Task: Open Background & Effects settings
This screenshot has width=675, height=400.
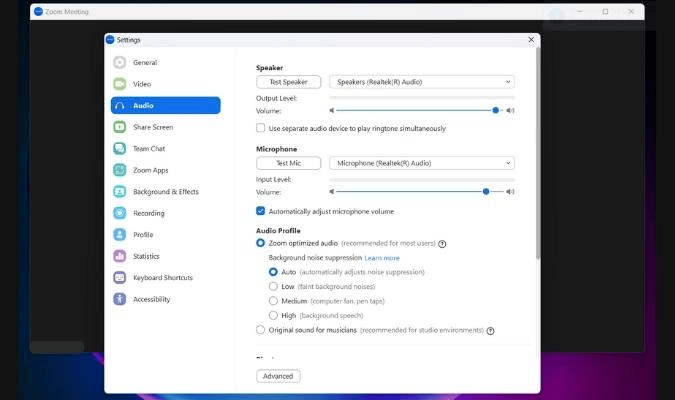Action: (x=166, y=192)
